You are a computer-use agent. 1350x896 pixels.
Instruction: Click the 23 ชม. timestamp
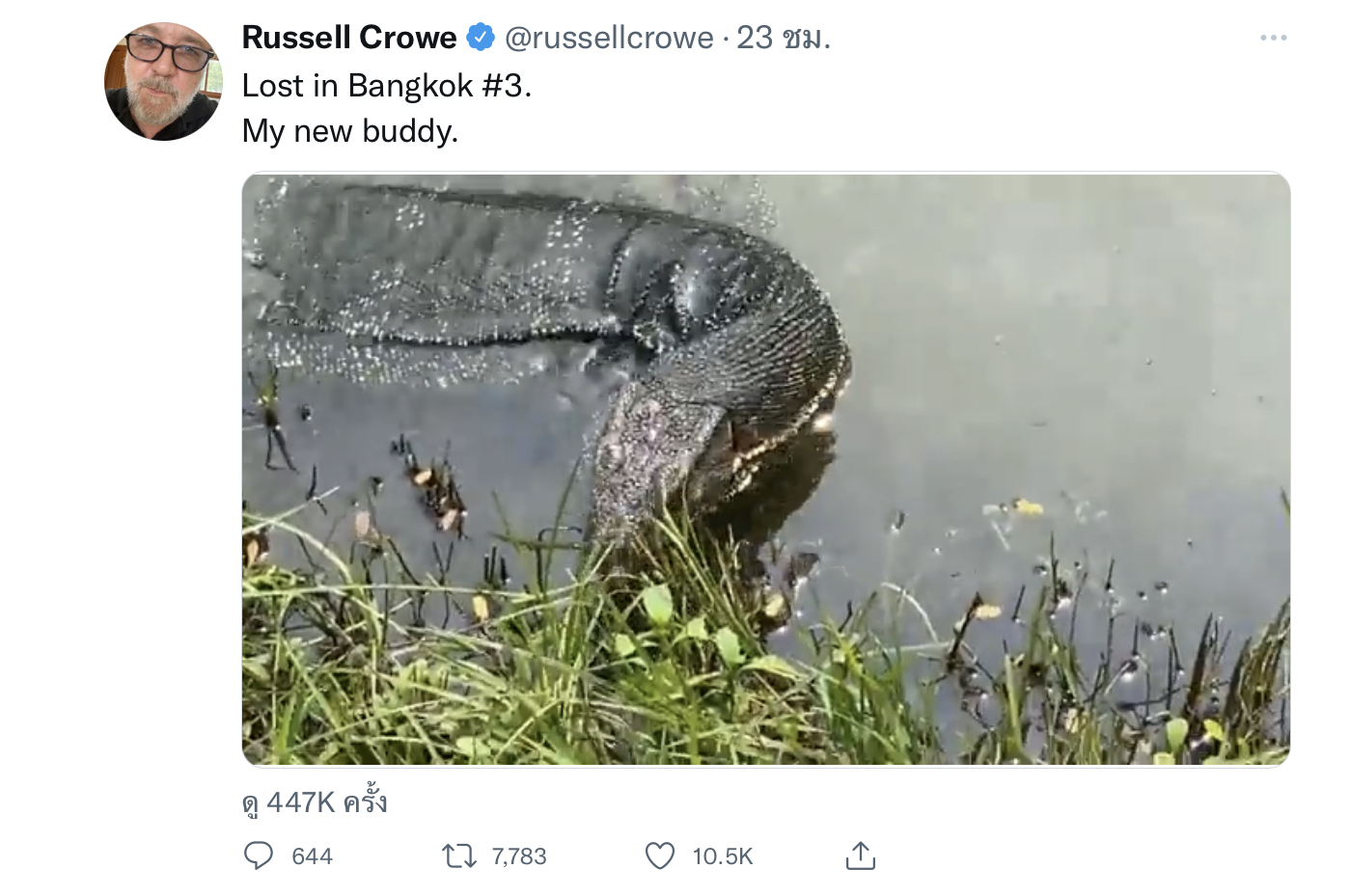pos(784,38)
